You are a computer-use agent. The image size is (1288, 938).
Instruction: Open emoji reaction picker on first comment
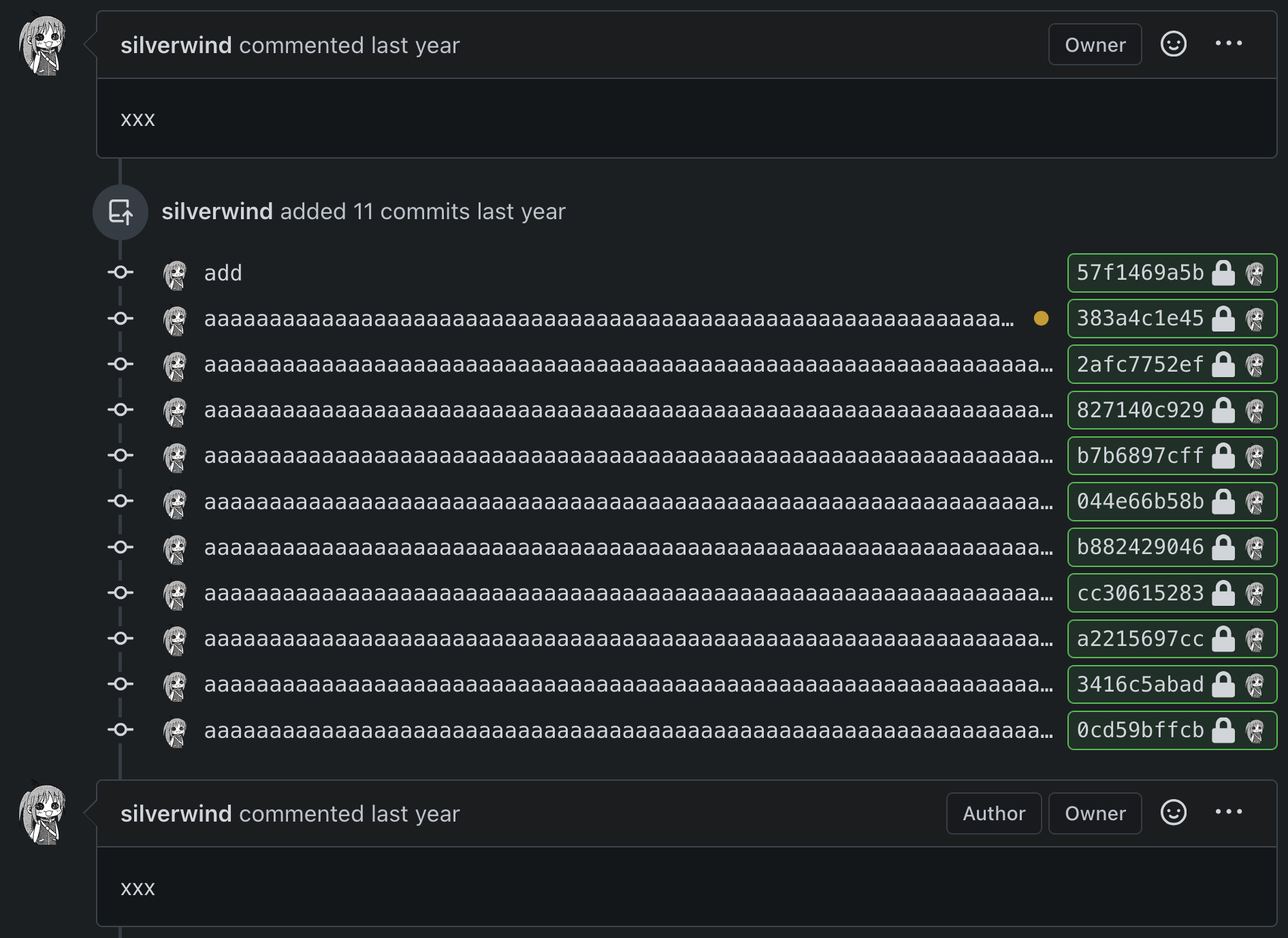pos(1173,44)
